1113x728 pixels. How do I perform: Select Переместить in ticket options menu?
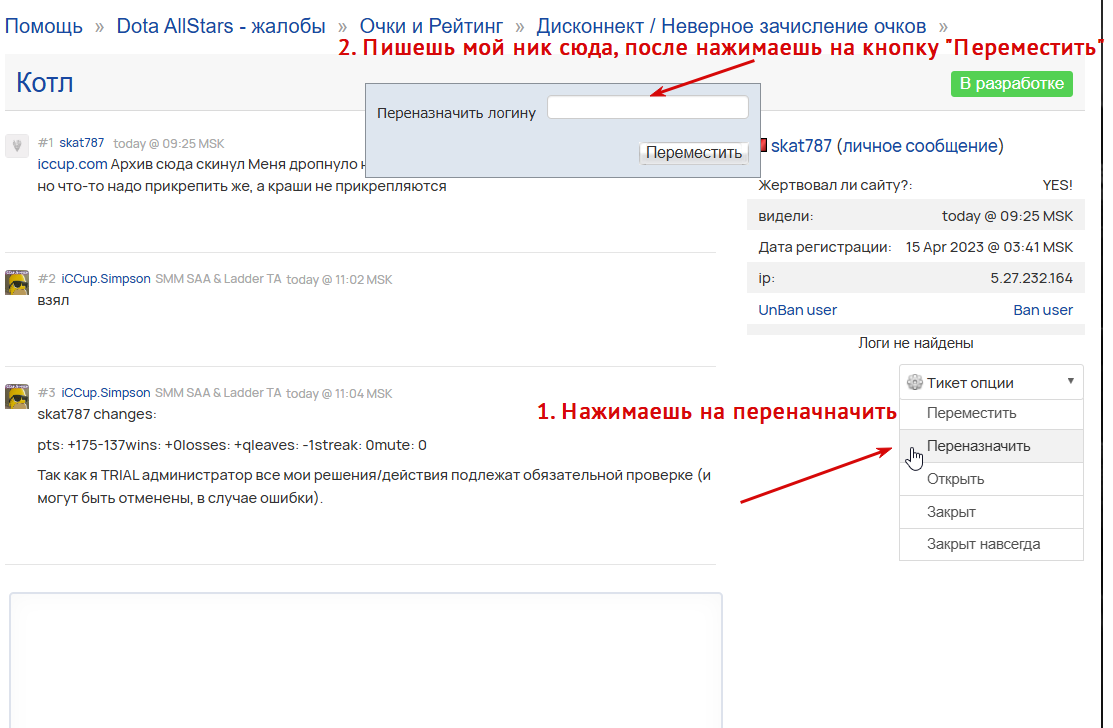pos(991,414)
